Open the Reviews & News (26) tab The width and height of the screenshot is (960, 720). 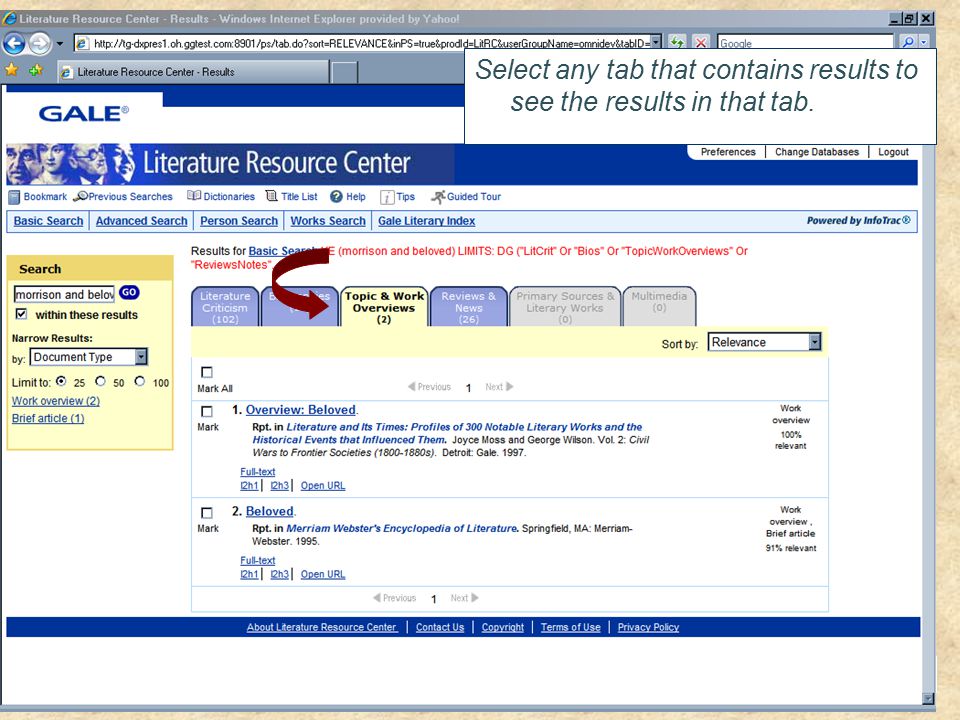click(468, 307)
